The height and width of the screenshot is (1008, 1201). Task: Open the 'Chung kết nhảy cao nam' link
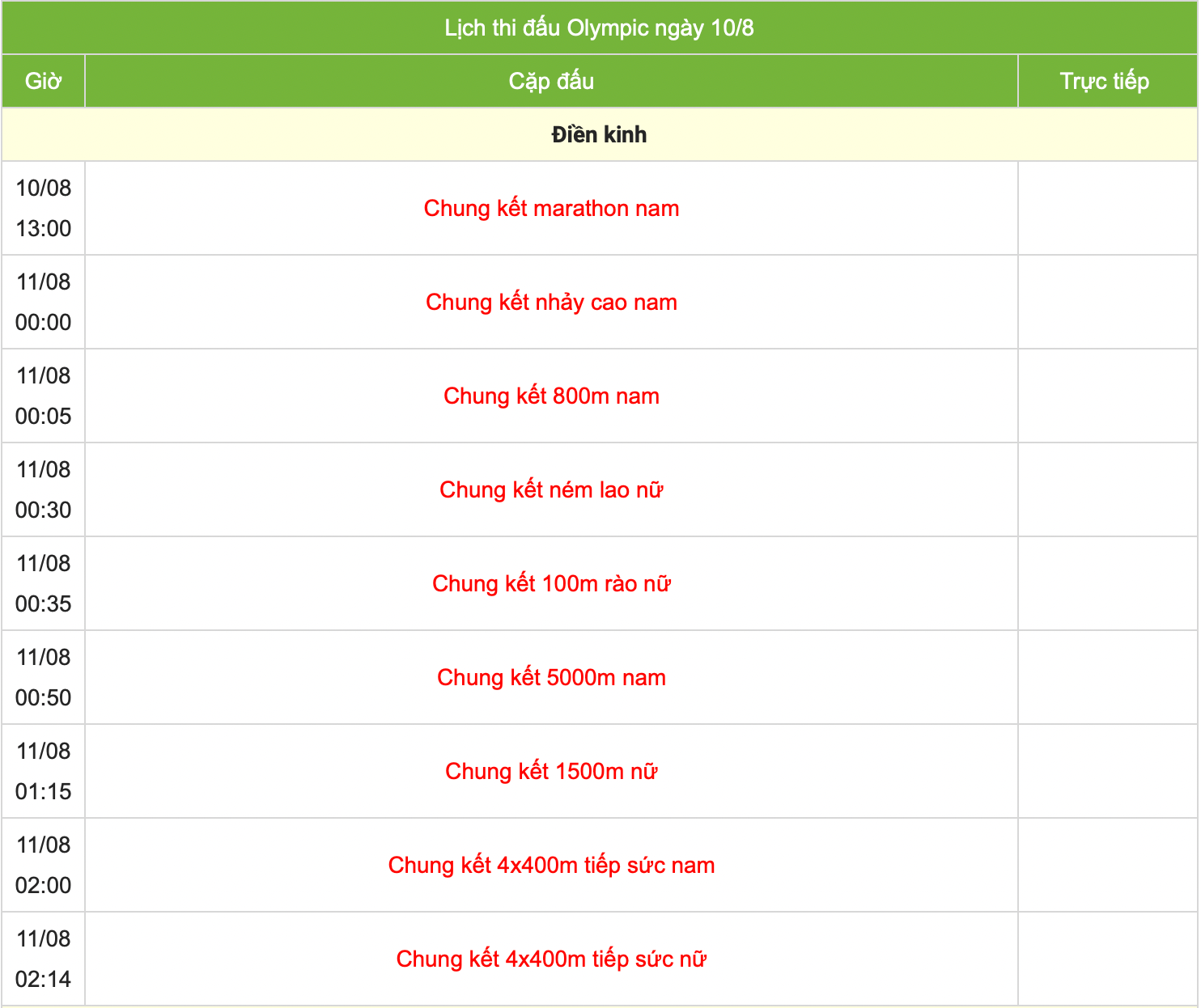coord(551,303)
